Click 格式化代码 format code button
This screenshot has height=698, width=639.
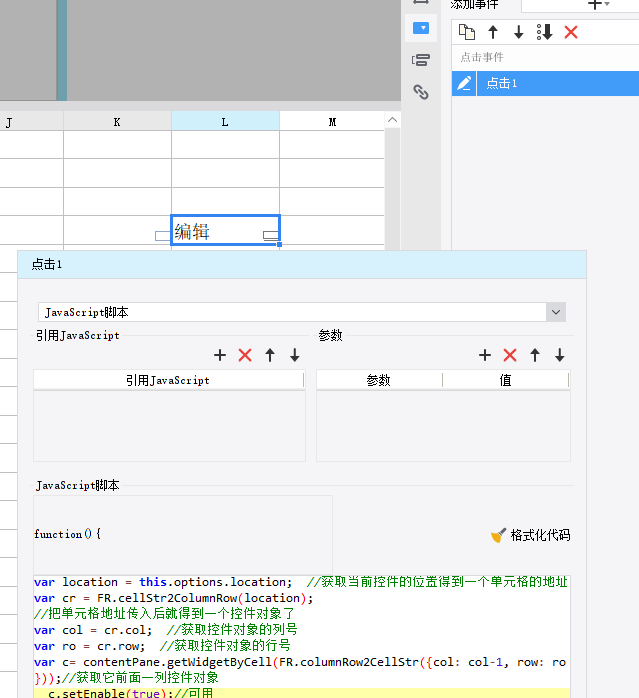(x=530, y=535)
